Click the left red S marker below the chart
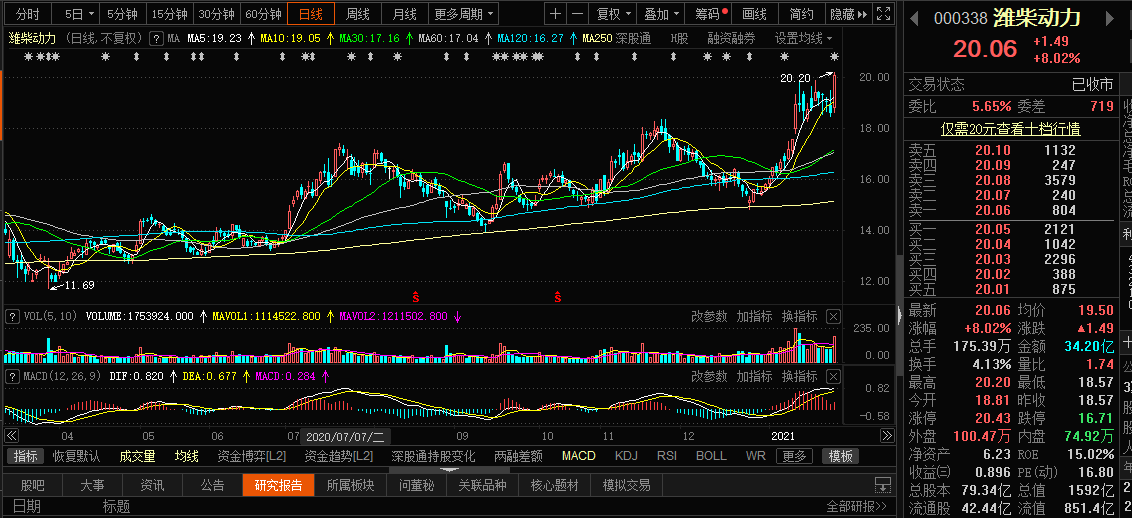The image size is (1132, 518). click(x=416, y=296)
